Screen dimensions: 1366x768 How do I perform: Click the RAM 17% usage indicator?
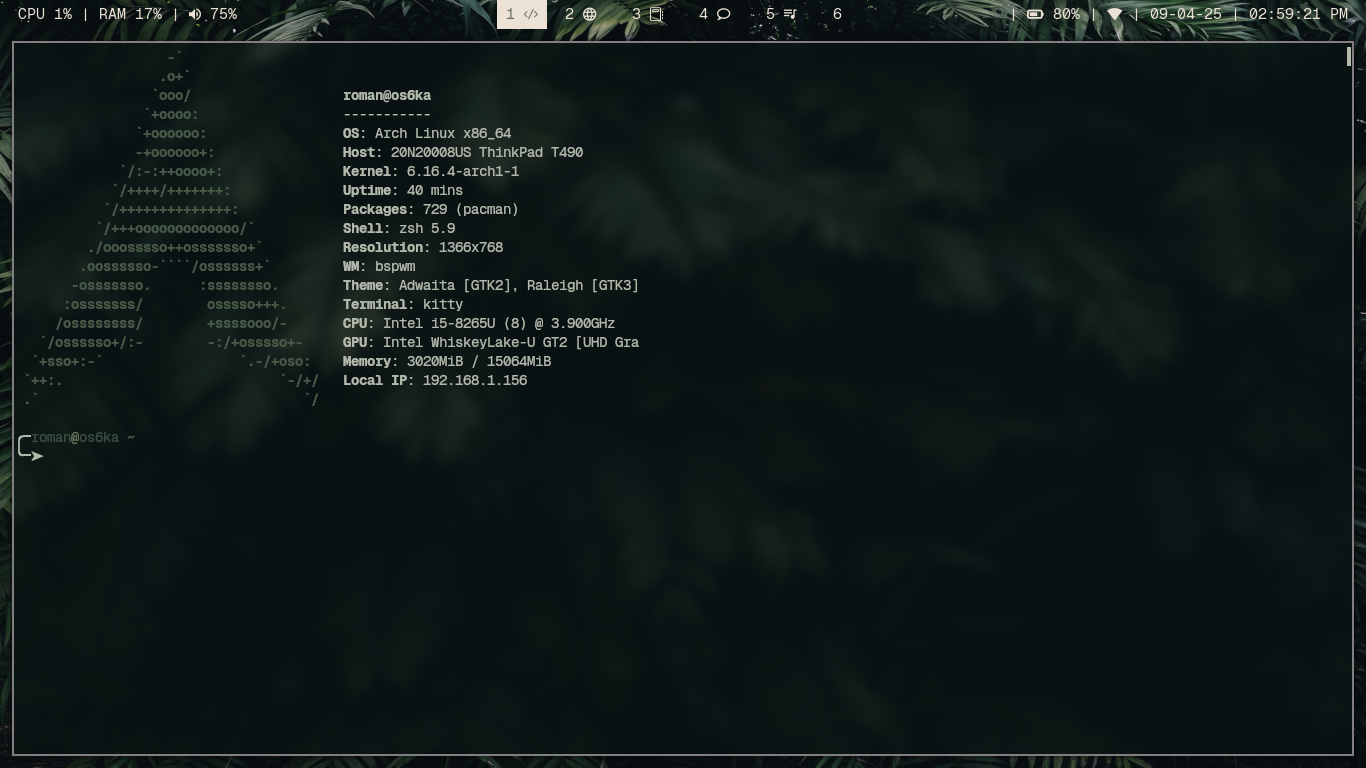(130, 14)
